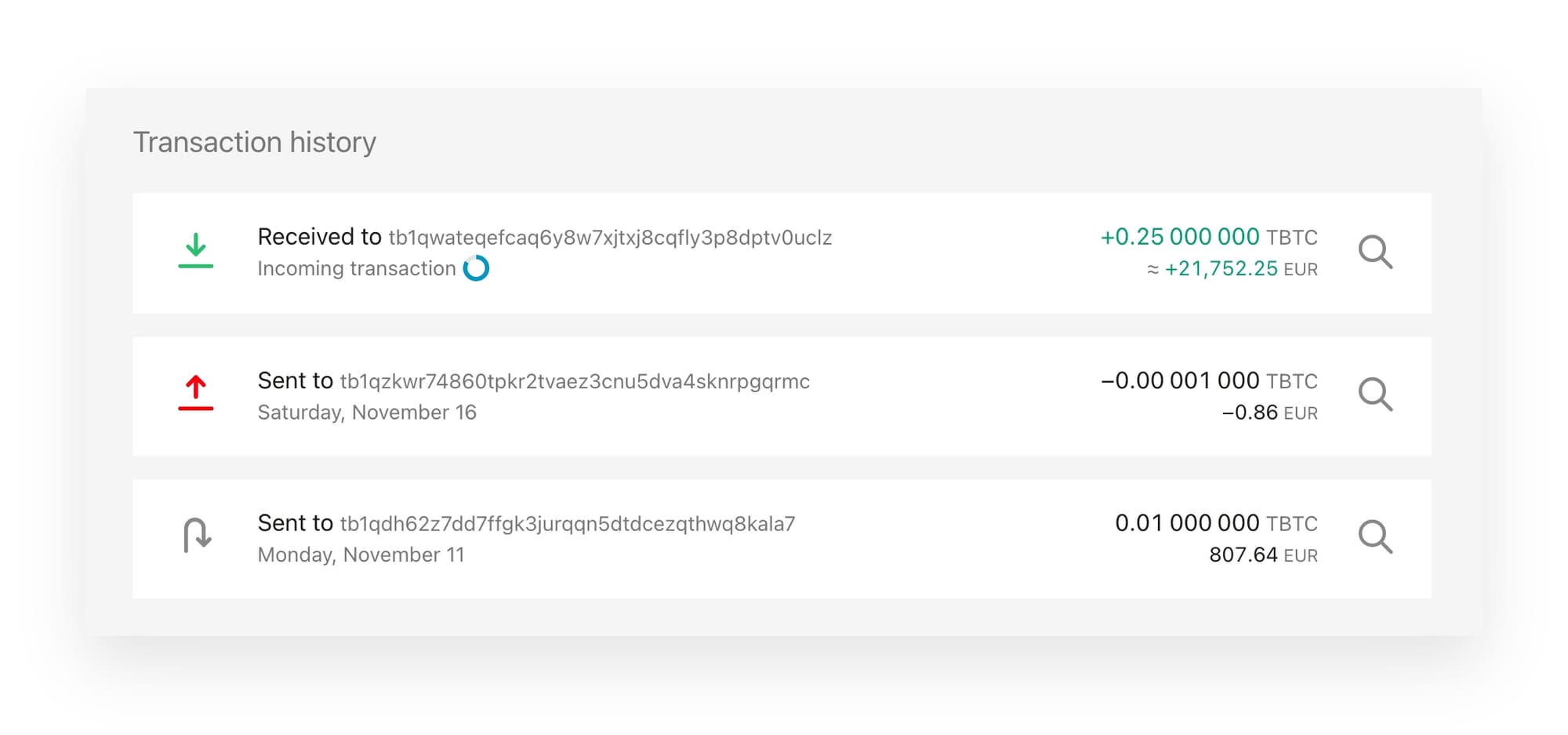This screenshot has height=735, width=1568.
Task: Click the gray send-to-self arrow icon
Action: [197, 536]
